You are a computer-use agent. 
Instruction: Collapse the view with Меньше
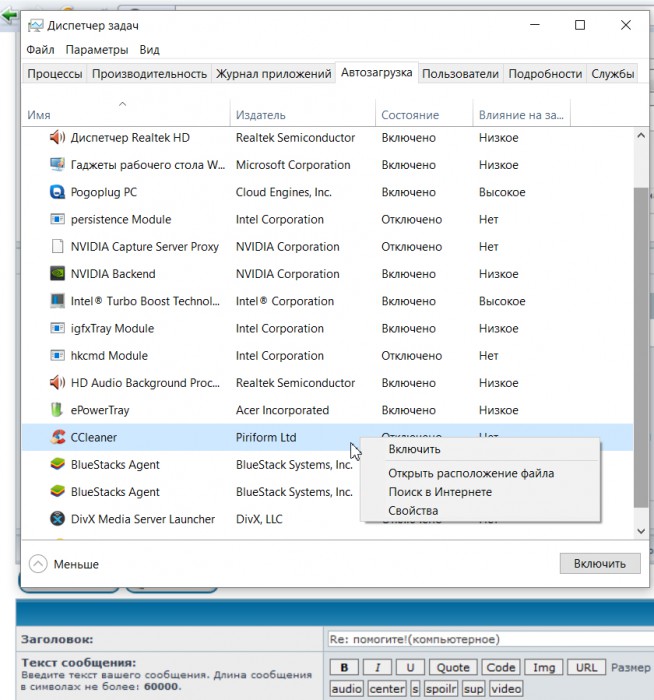[x=64, y=564]
